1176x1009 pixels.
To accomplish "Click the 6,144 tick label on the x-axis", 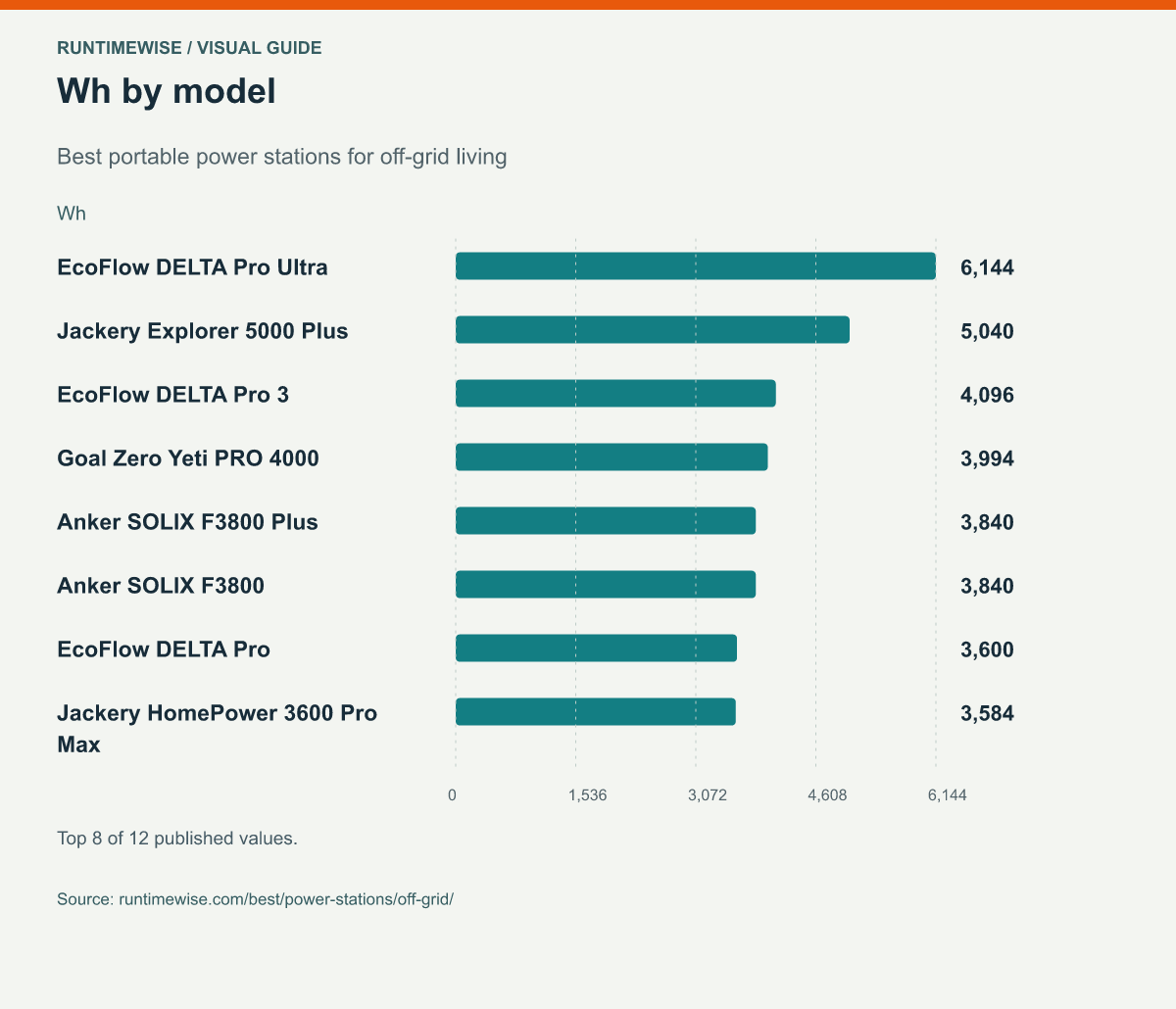I will 948,794.
